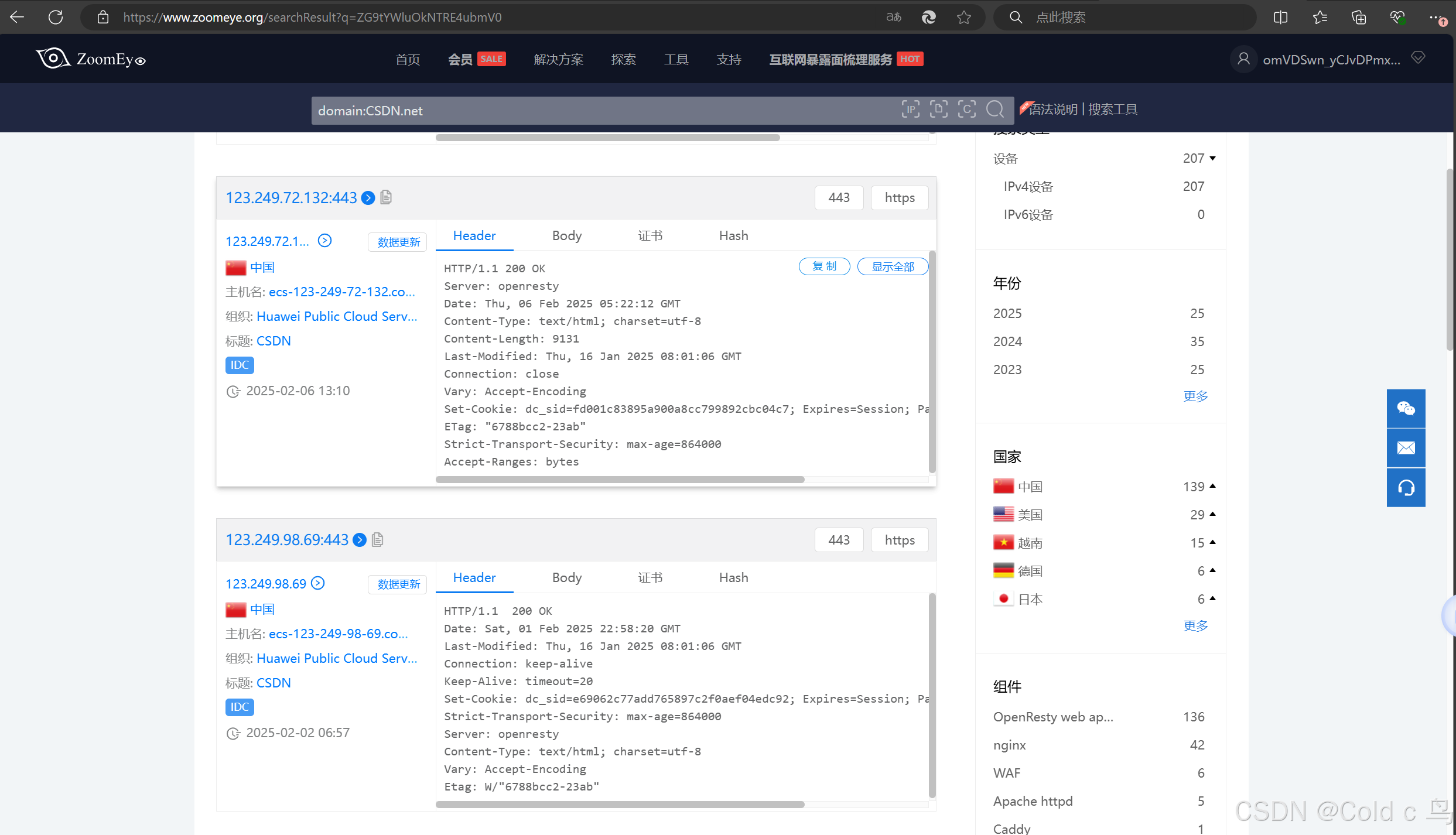
Task: Switch to the Body tab for 123.249.72.132
Action: click(566, 235)
